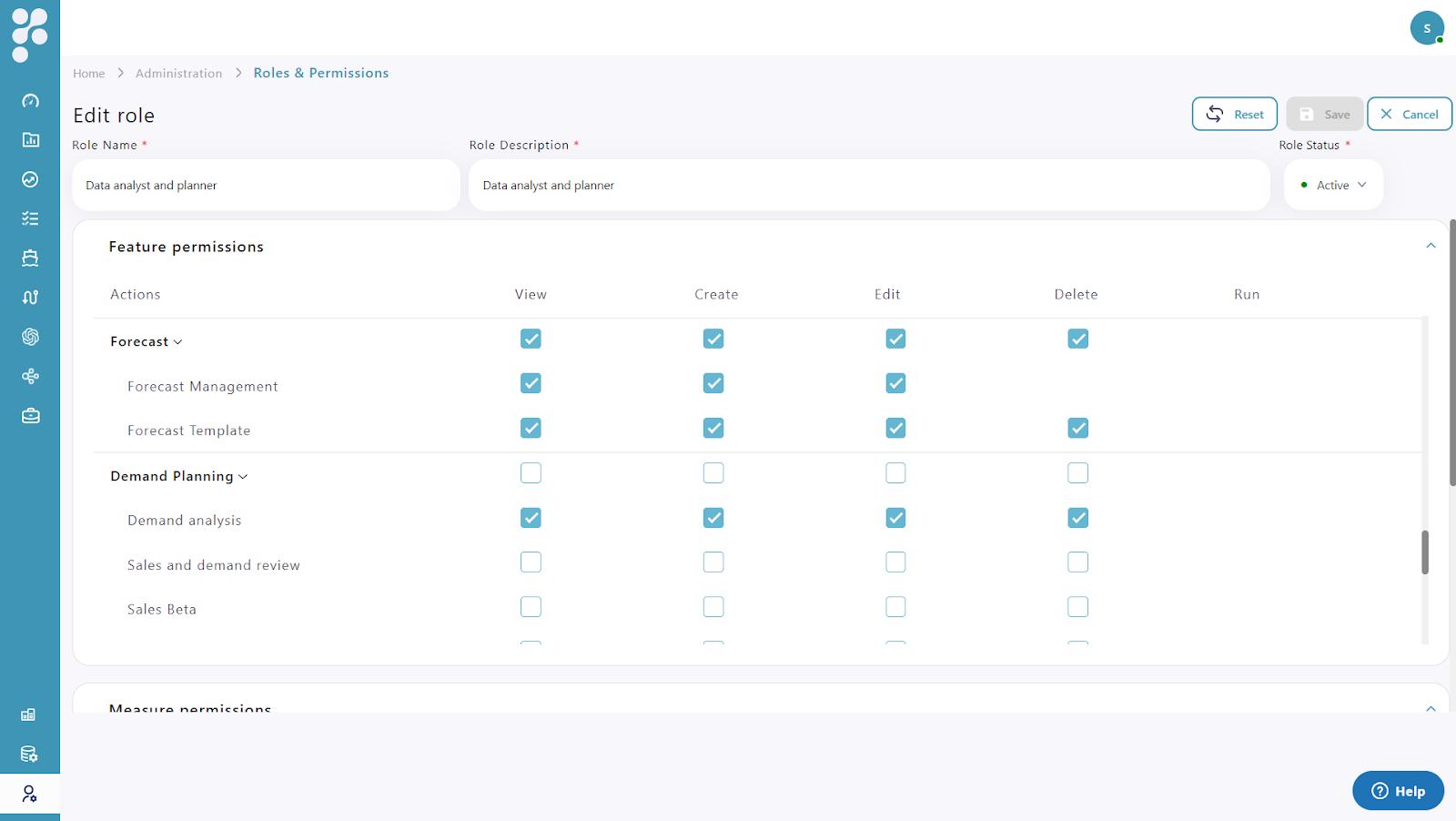Uncheck Demand analysis Edit checkbox
Viewport: 1456px width, 821px height.
pos(895,518)
